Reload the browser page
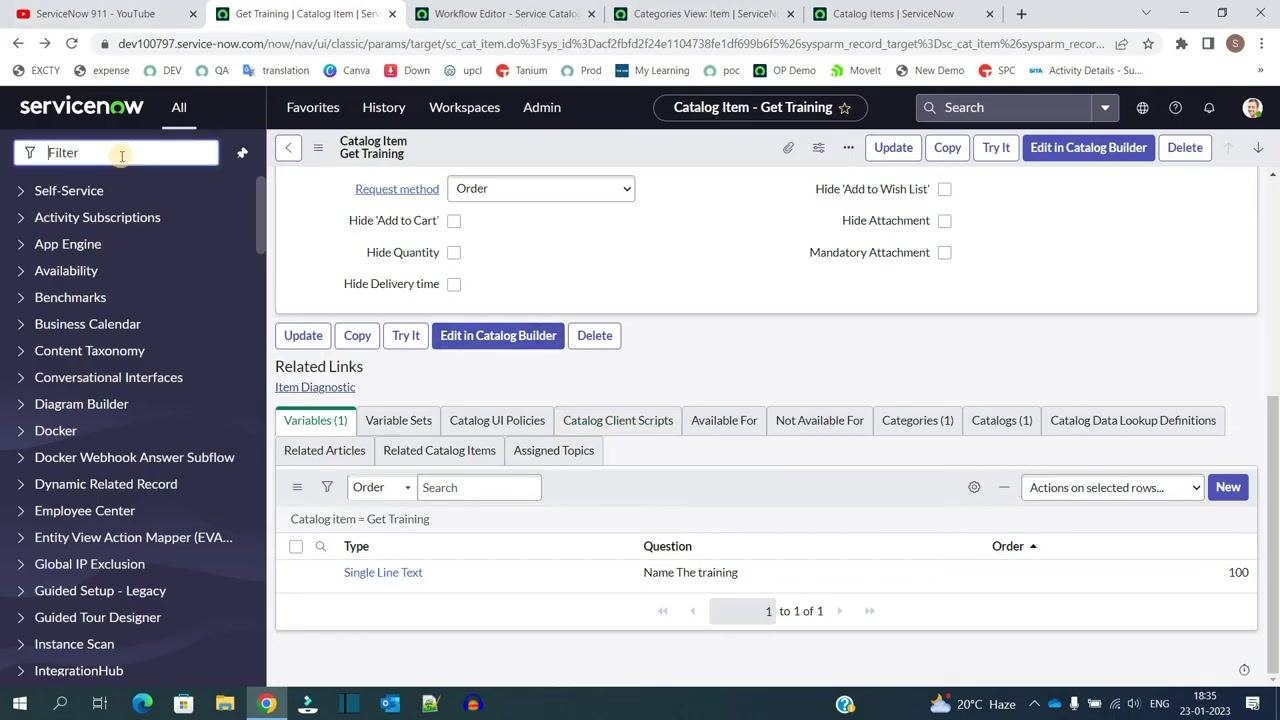This screenshot has width=1280, height=720. pos(72,44)
